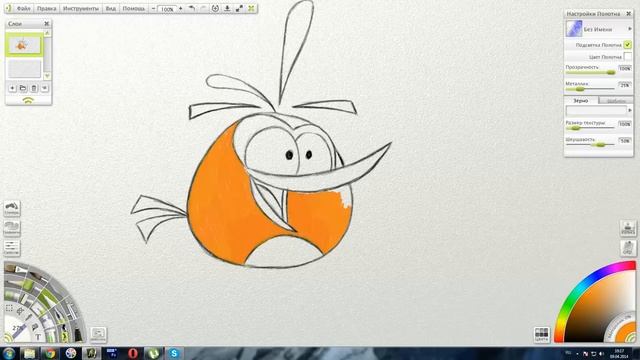The image size is (640, 360).
Task: Zoom in with the plus button
Action: point(180,8)
